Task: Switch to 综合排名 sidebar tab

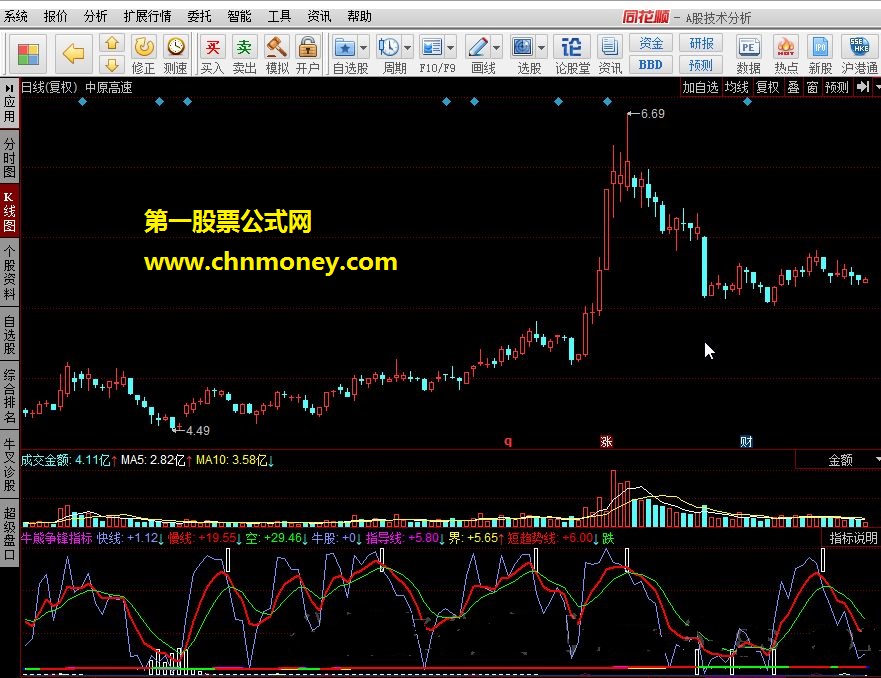Action: click(10, 395)
